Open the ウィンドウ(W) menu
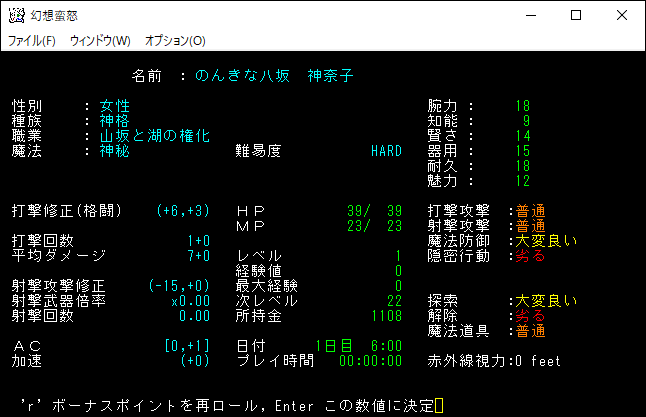The width and height of the screenshot is (646, 417). coord(100,41)
